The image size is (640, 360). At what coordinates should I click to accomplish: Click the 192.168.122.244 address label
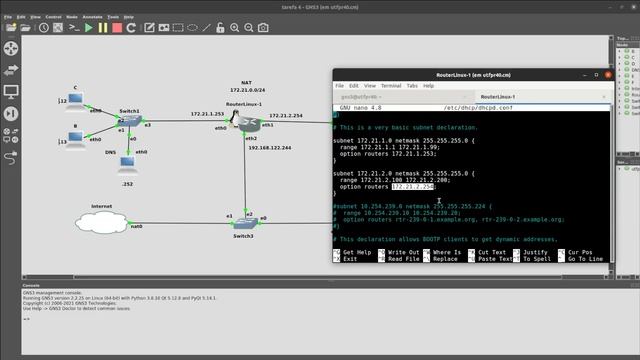[270, 148]
